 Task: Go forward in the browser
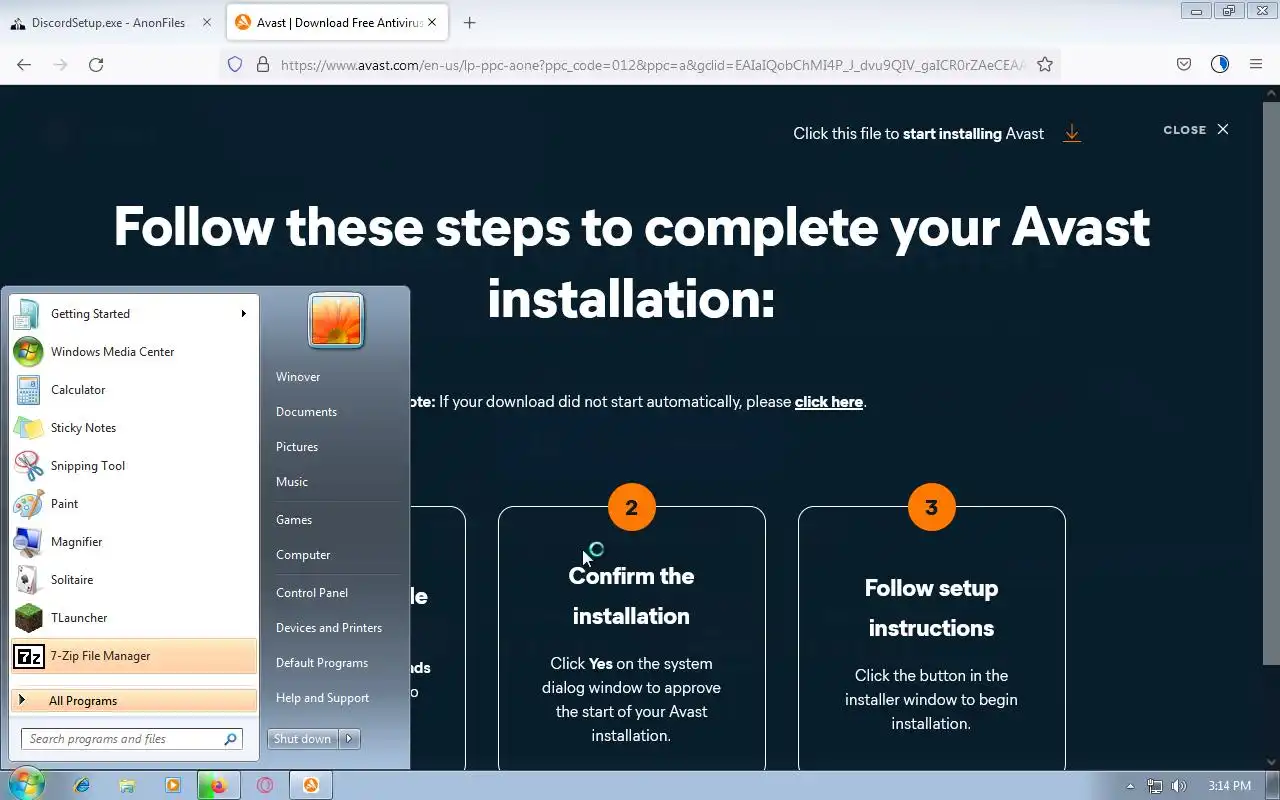click(60, 64)
